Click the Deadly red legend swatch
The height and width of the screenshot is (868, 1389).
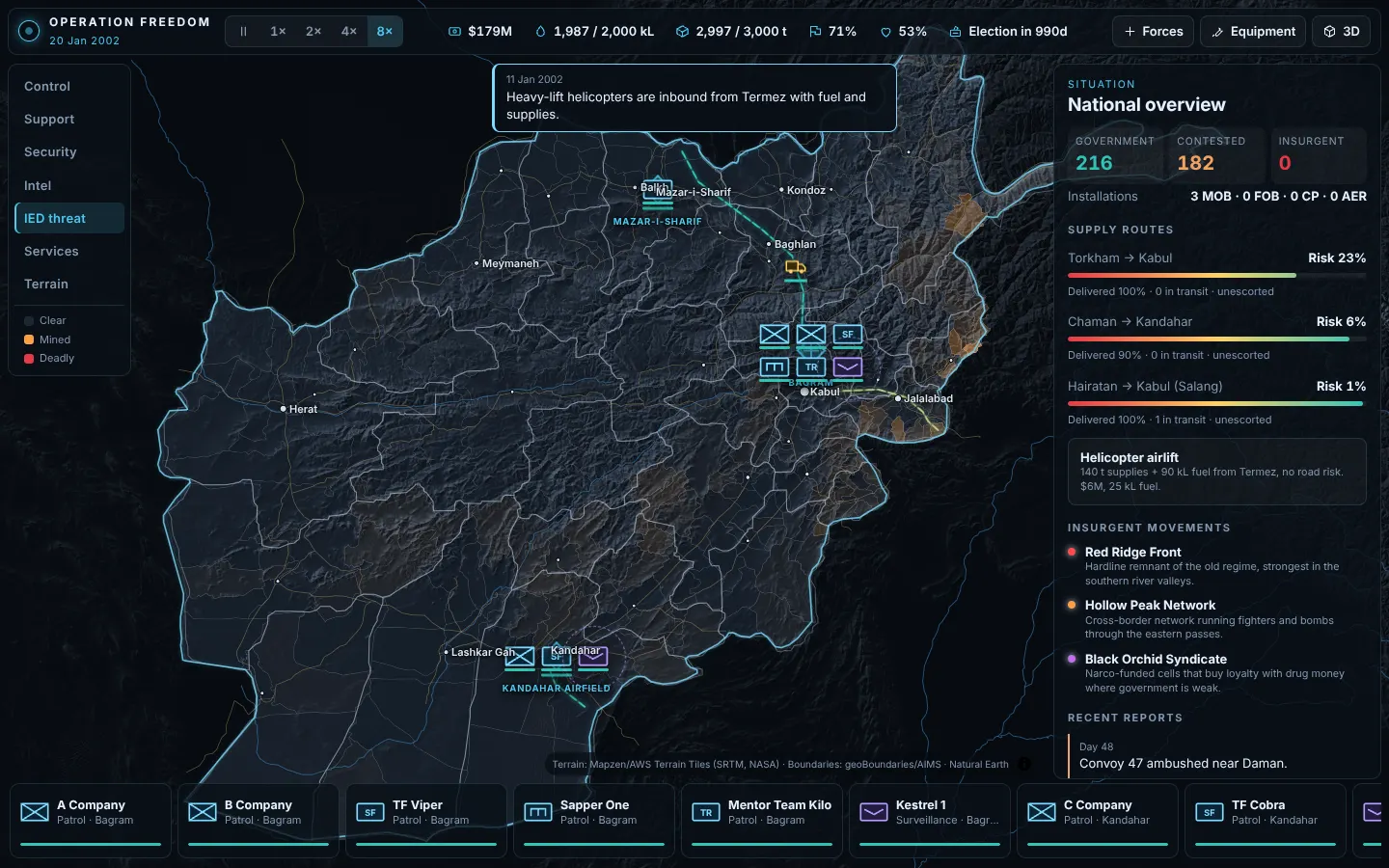pos(29,358)
